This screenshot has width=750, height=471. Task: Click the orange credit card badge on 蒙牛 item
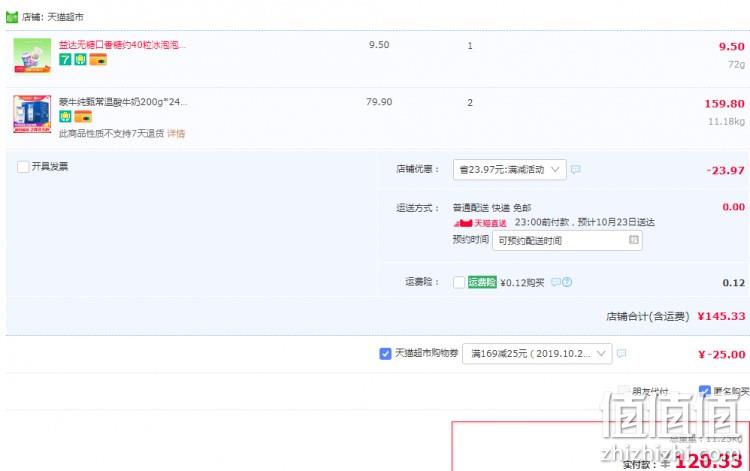point(83,116)
